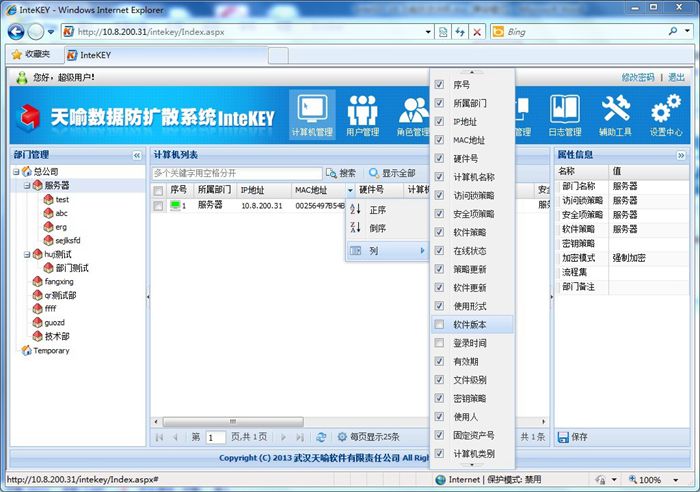Toggle the select-all checkbox in grid header

click(x=158, y=191)
